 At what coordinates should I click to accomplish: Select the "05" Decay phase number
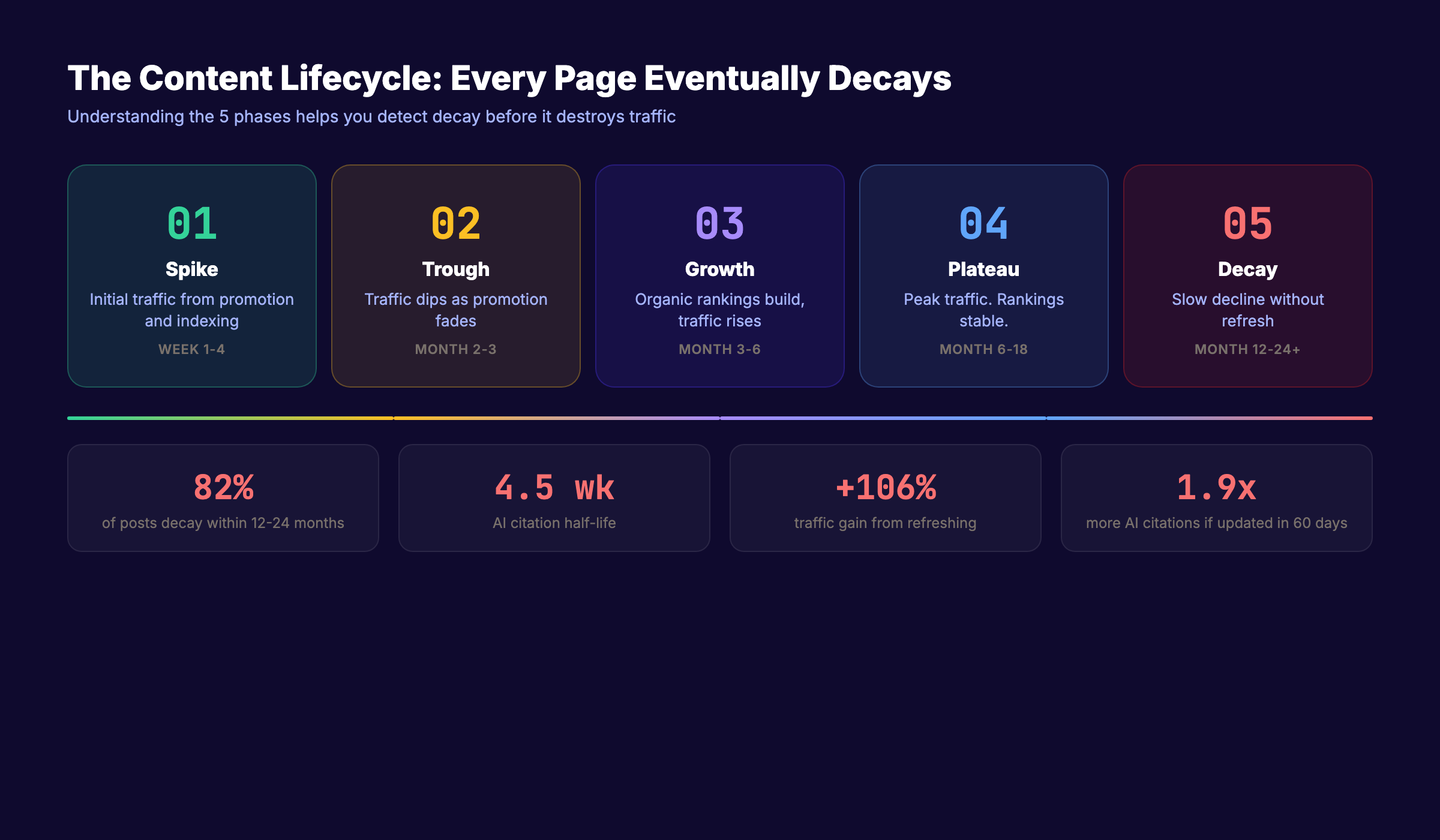click(x=1247, y=224)
